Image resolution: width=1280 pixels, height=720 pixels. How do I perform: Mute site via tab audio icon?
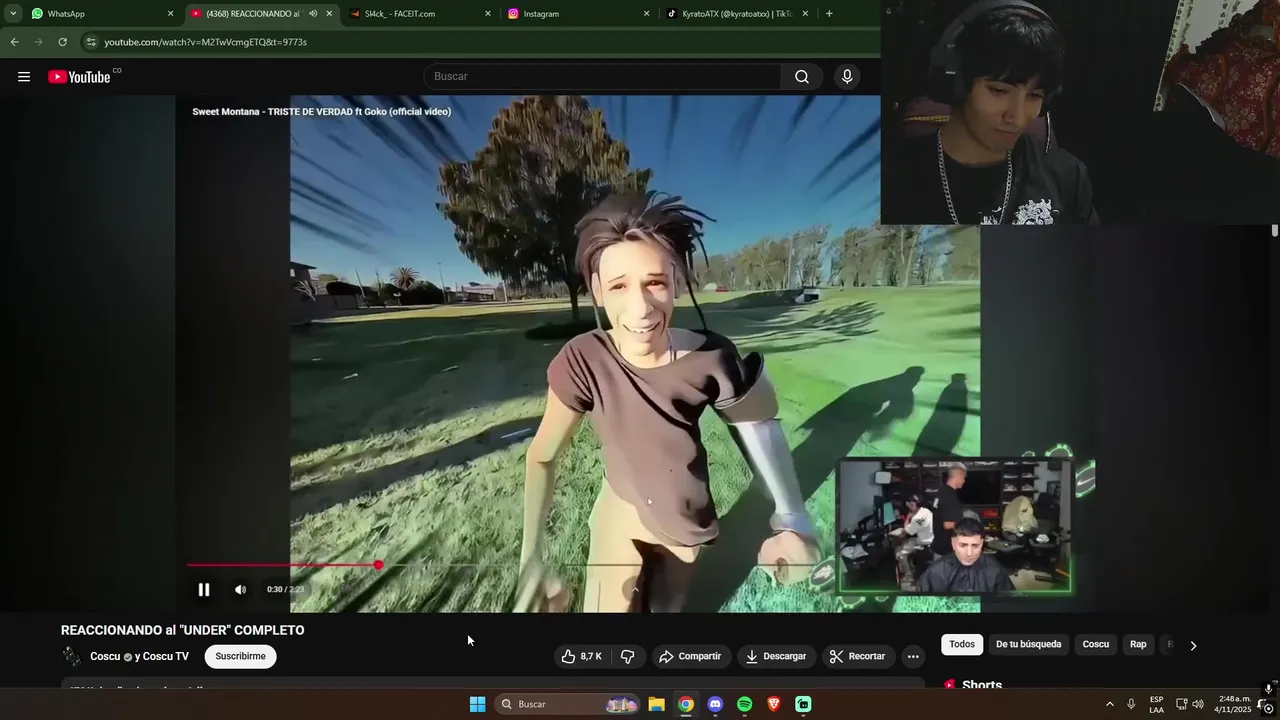(x=313, y=14)
